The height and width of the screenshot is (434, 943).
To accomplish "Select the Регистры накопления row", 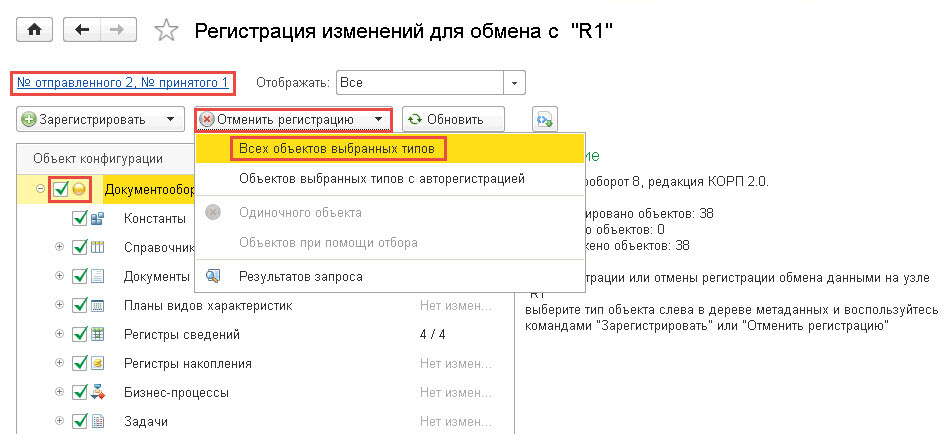I will [266, 363].
